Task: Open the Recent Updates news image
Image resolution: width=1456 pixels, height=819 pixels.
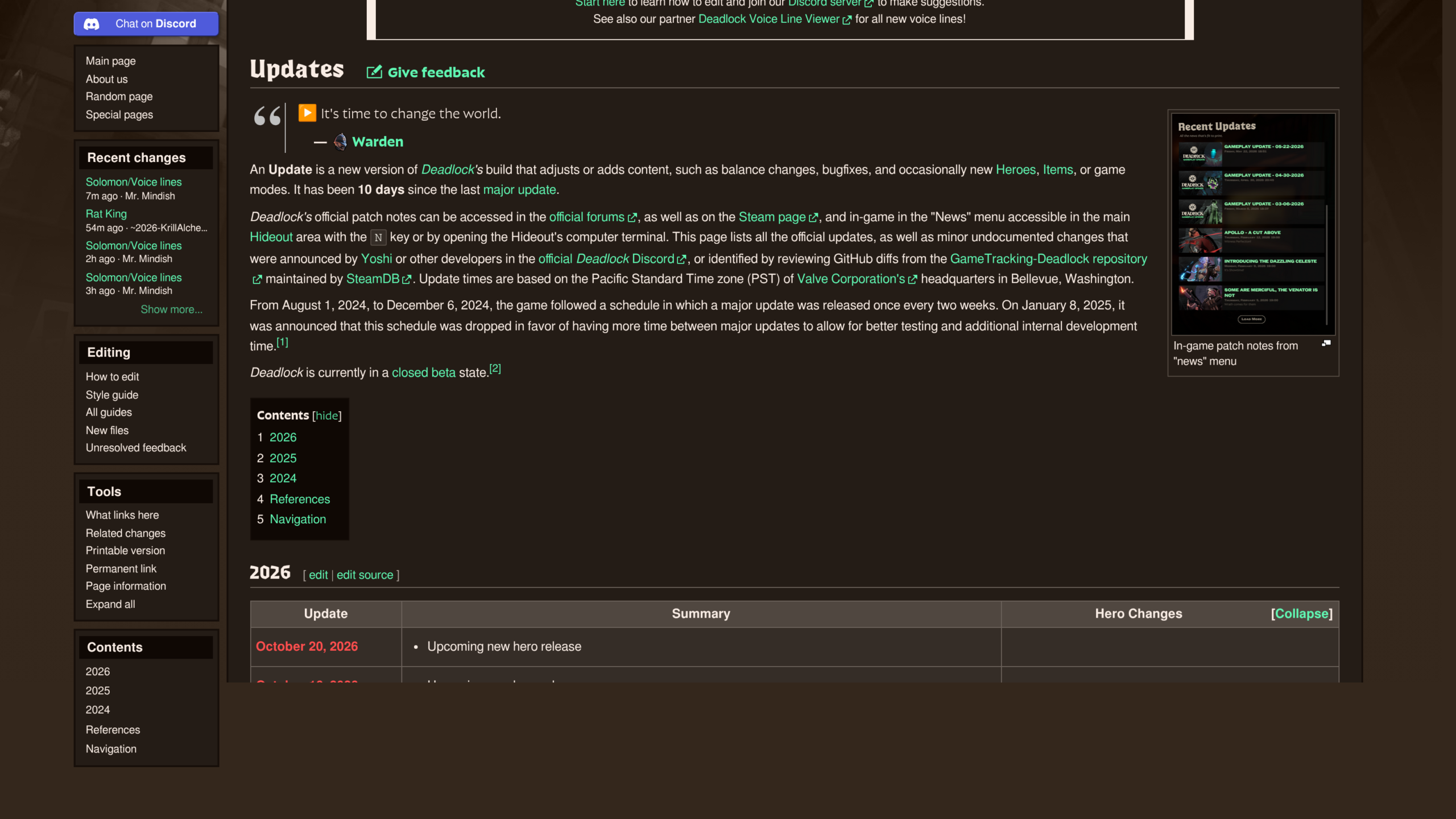Action: 1253,224
